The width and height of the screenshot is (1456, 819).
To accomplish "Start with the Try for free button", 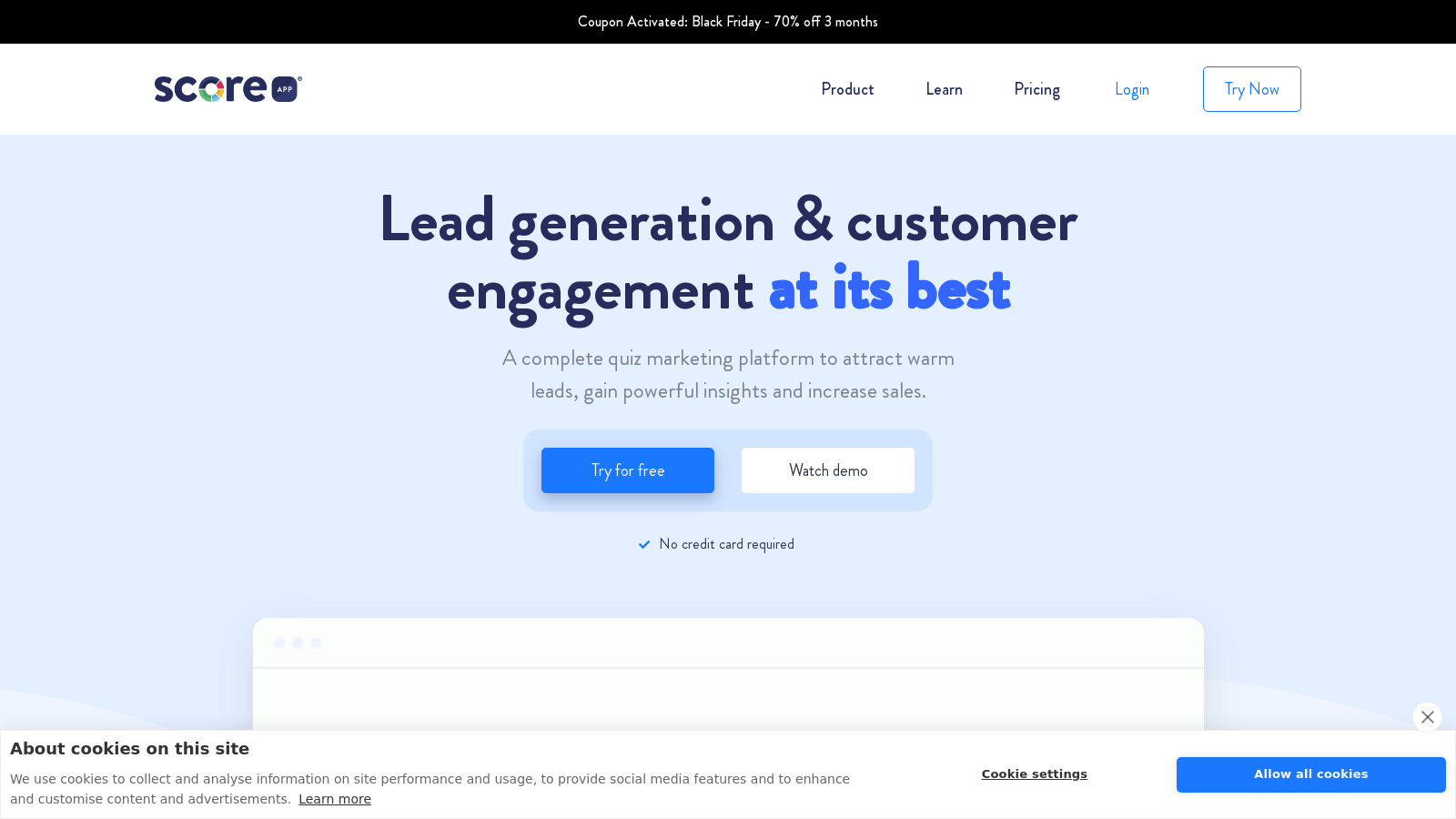I will point(628,470).
